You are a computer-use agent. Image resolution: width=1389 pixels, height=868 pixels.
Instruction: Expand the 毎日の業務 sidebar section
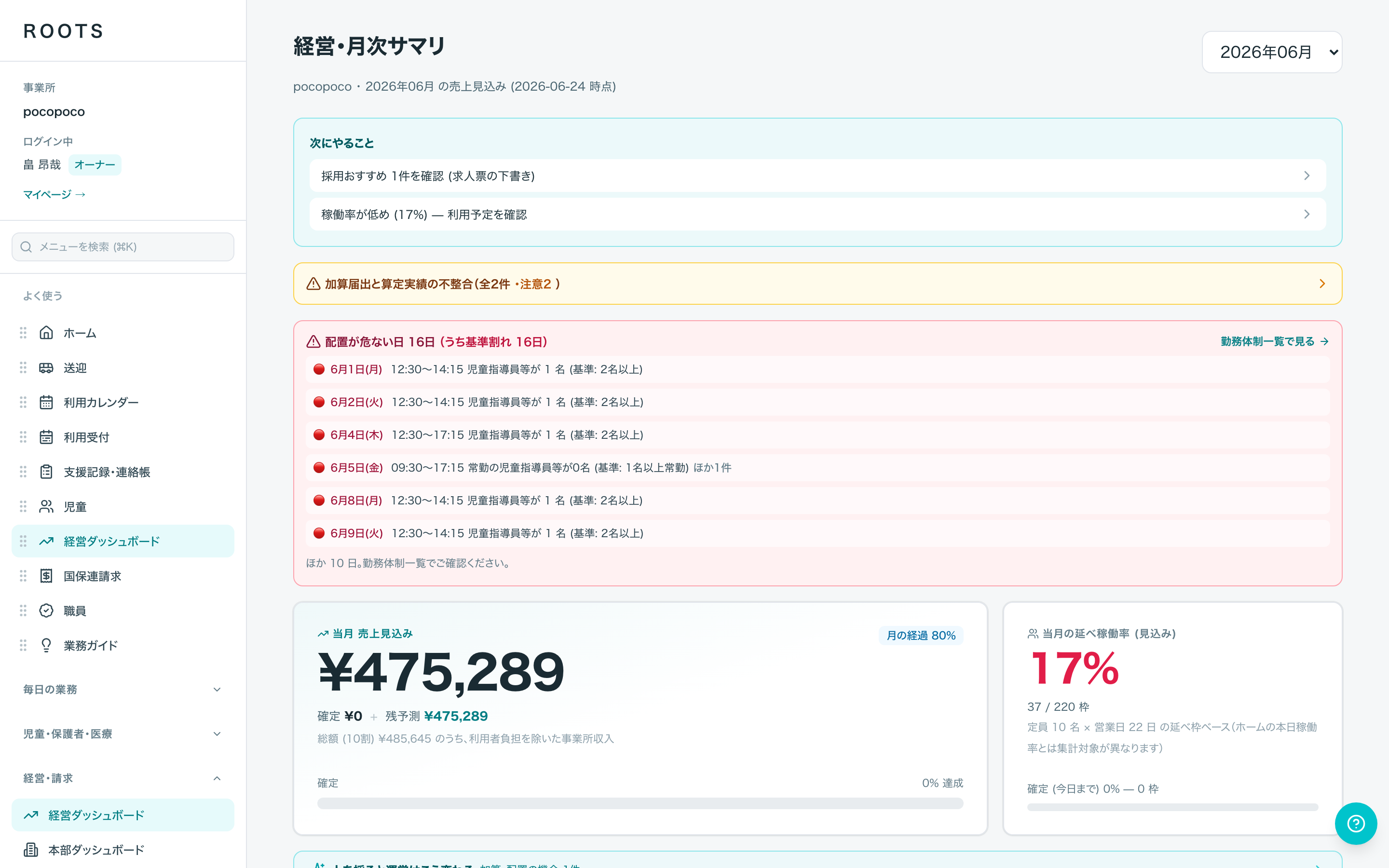coord(122,690)
